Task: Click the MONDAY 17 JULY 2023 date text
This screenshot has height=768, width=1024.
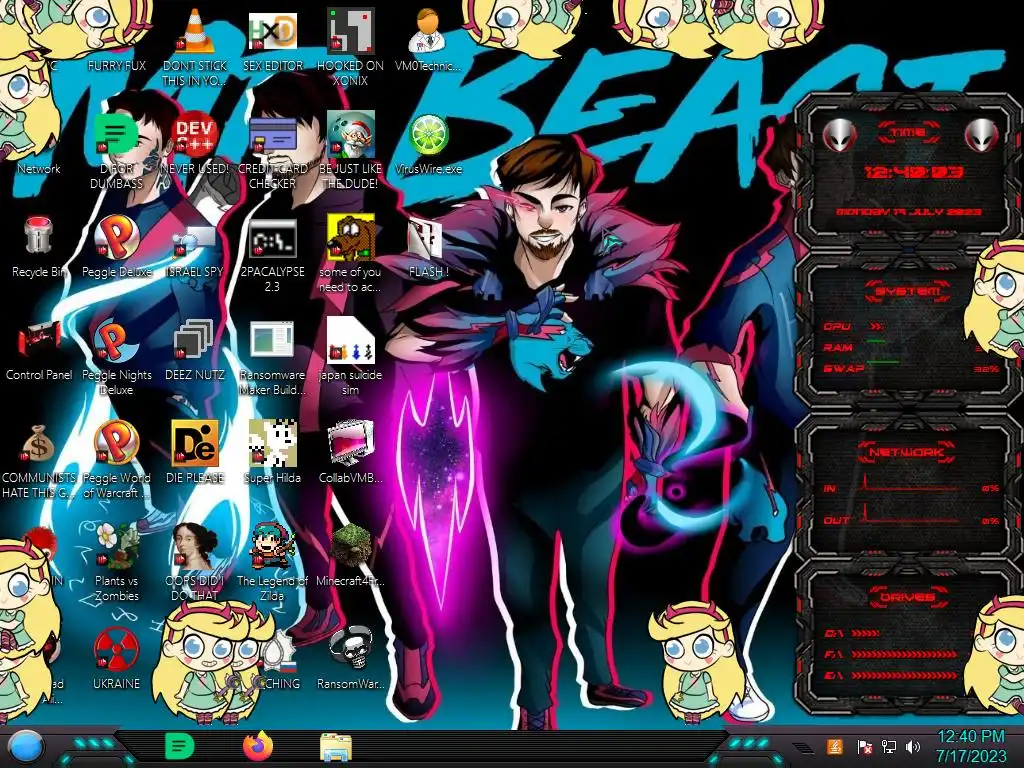Action: tap(908, 212)
